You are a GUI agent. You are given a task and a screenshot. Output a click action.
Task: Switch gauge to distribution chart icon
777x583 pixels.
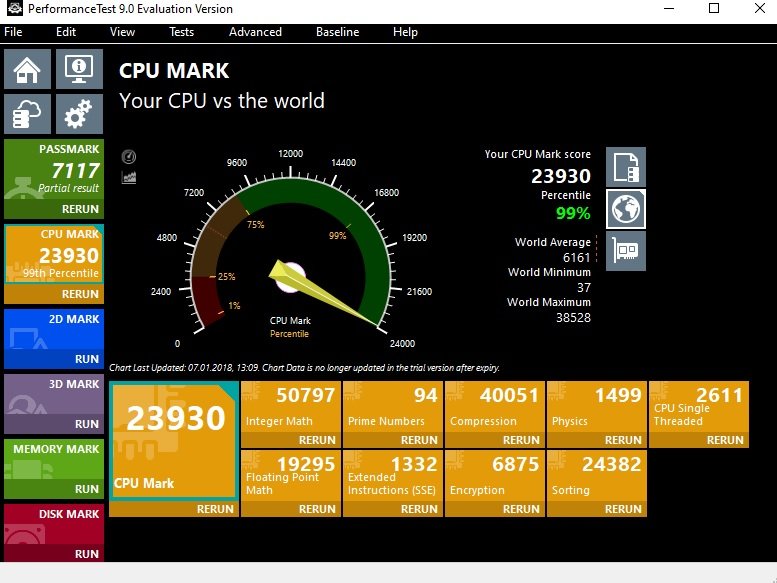coord(129,177)
